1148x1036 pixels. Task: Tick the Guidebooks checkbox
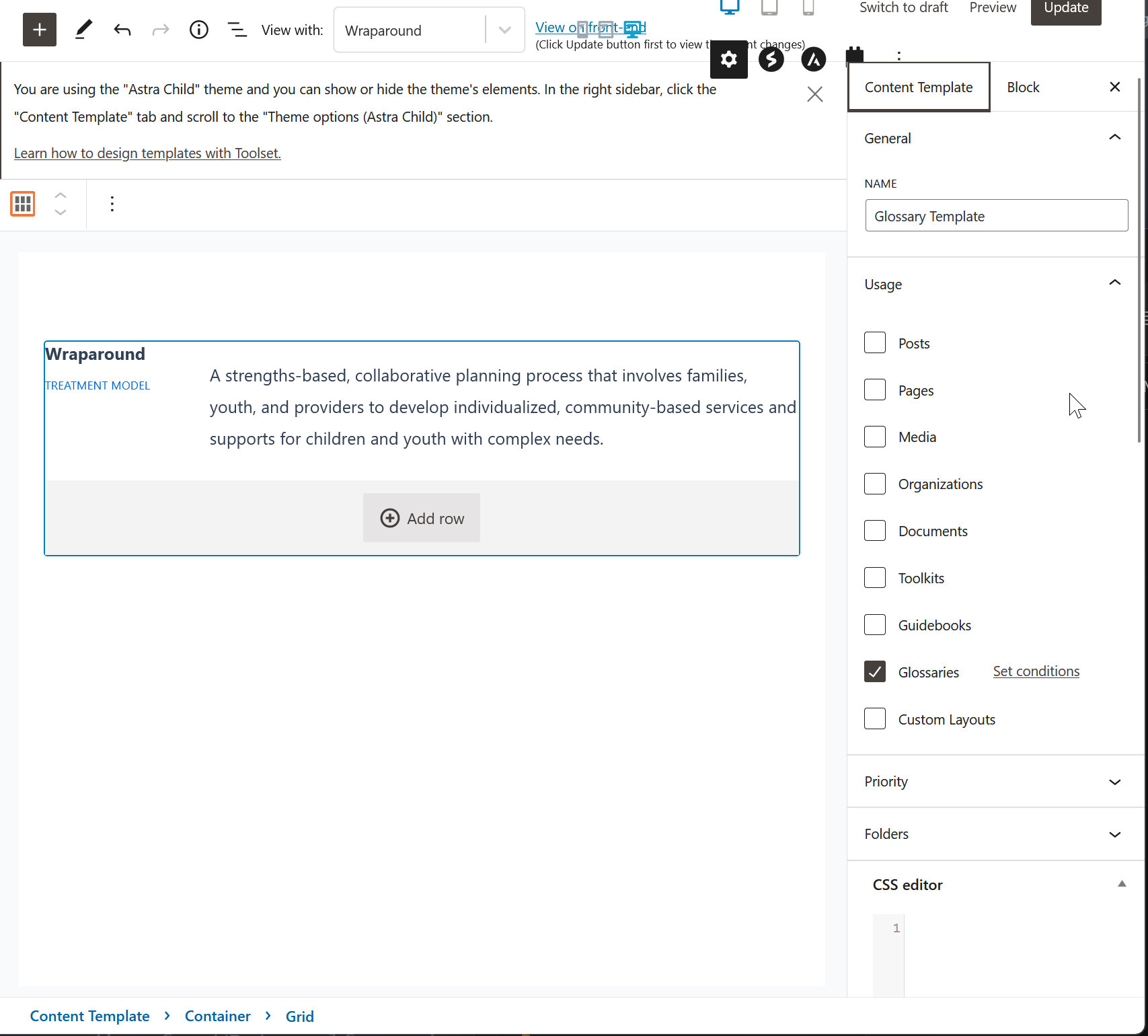tap(875, 625)
